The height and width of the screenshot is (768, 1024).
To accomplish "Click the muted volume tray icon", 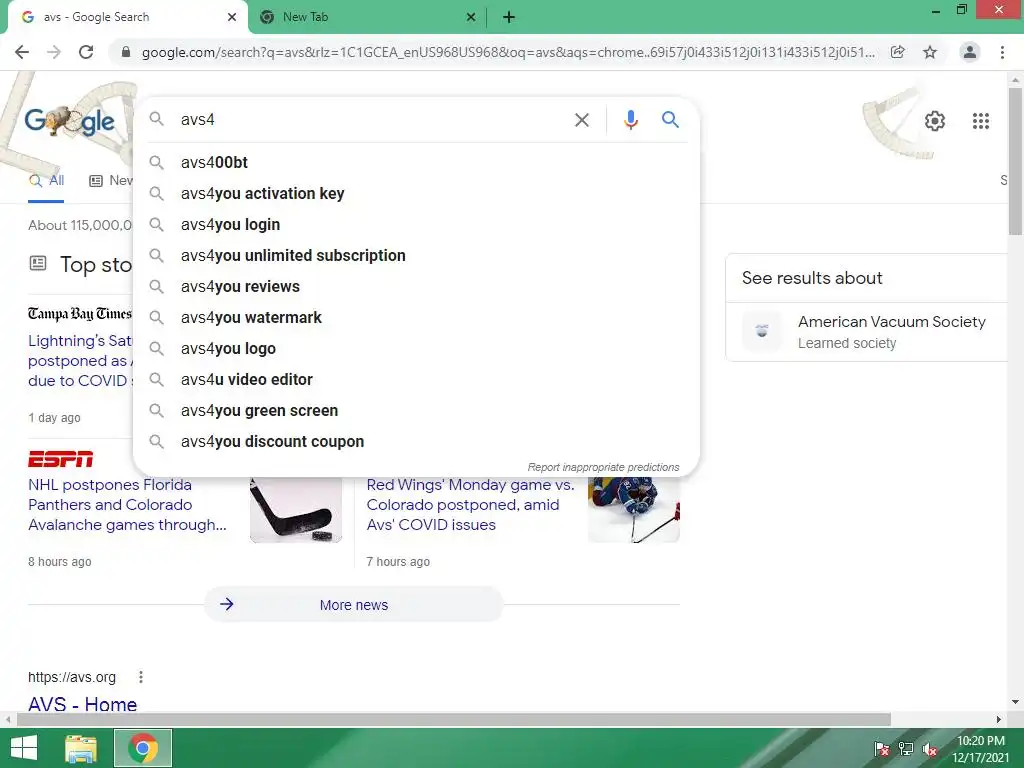I will point(930,749).
